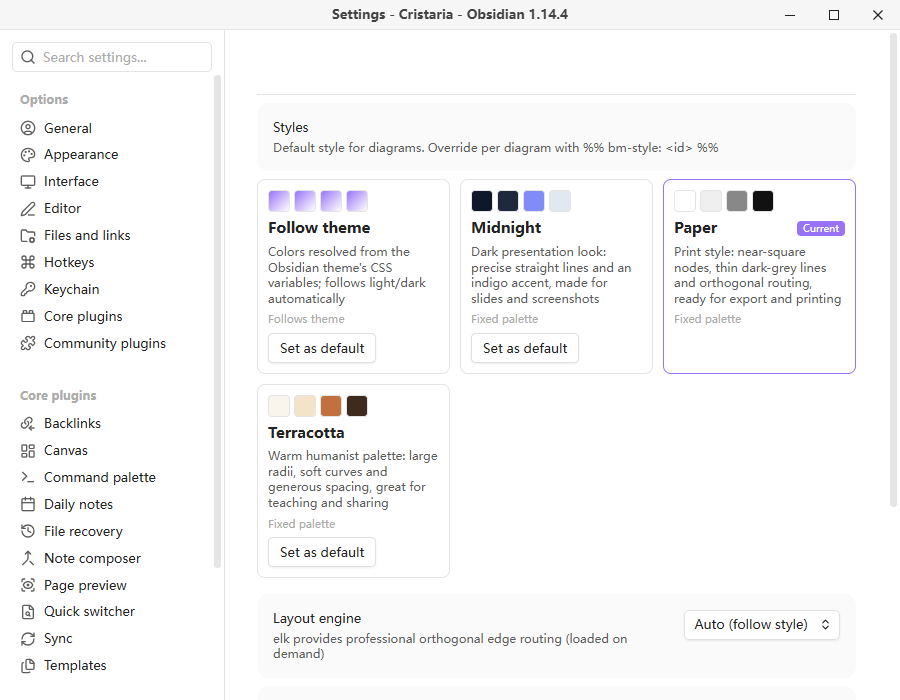This screenshot has width=900, height=700.
Task: Set Midnight style as default
Action: pos(525,348)
